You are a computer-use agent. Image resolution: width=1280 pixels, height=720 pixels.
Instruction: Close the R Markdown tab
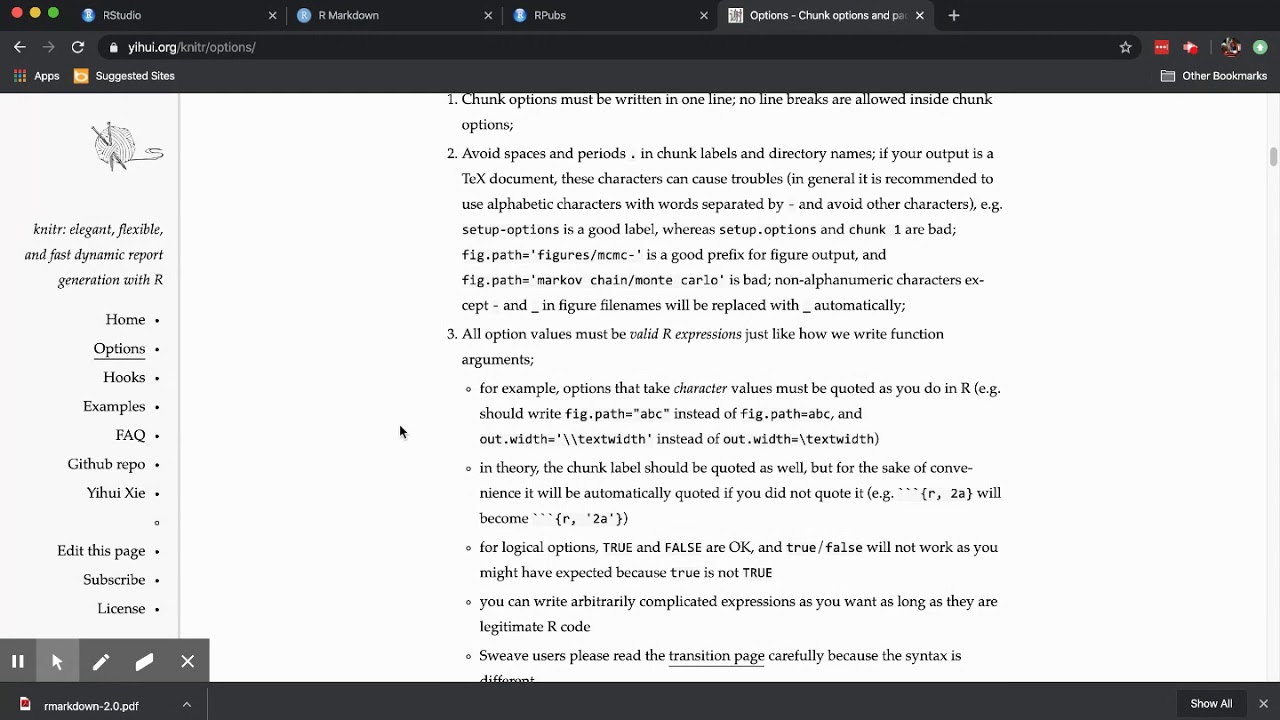point(488,15)
